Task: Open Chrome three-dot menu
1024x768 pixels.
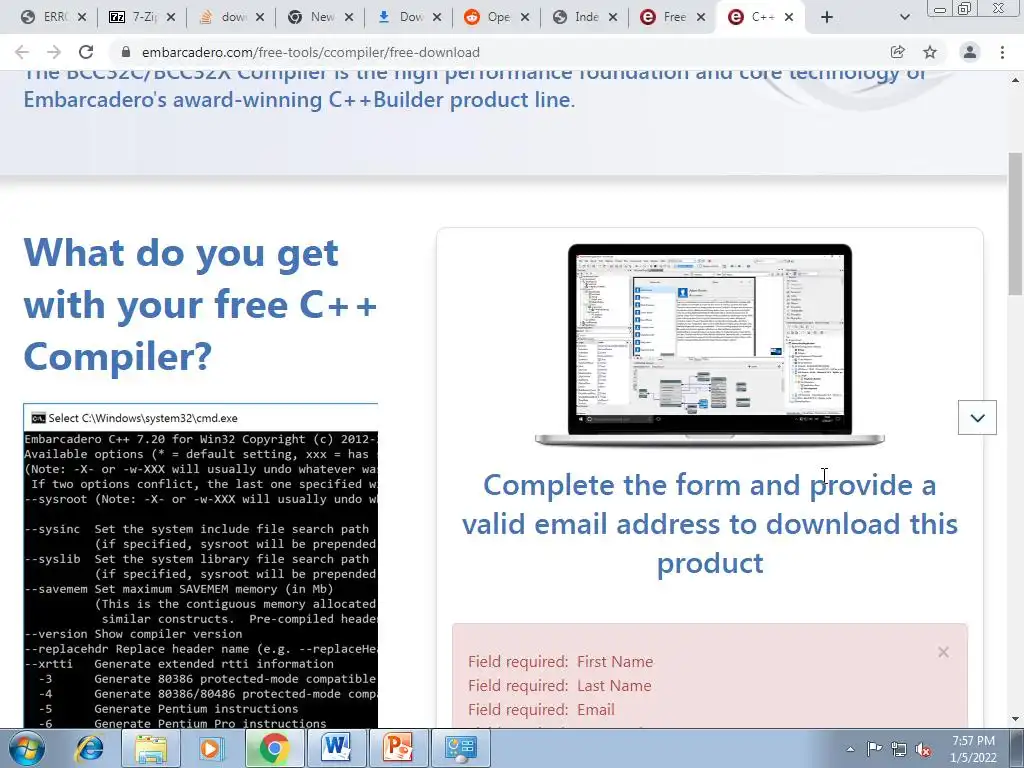Action: [x=1002, y=52]
